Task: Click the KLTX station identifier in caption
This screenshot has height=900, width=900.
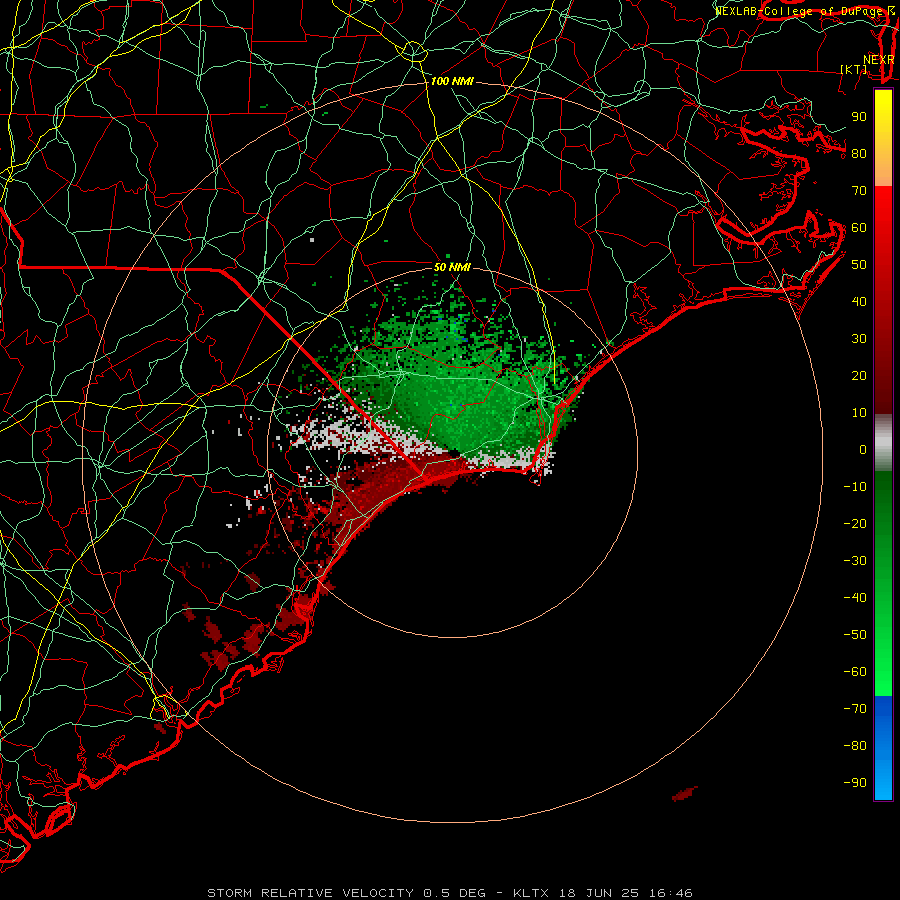Action: [531, 893]
